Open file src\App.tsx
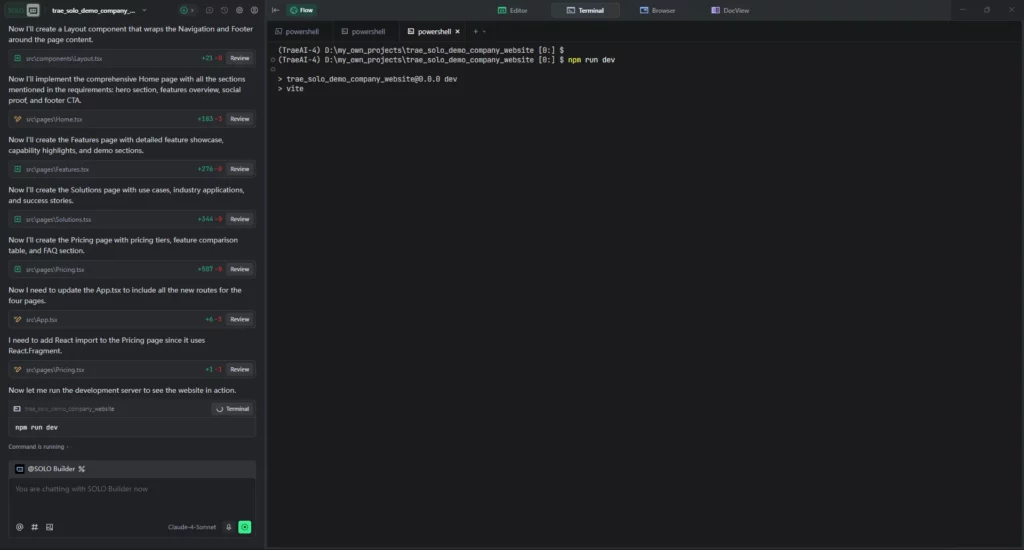Viewport: 1024px width, 550px height. (42, 320)
